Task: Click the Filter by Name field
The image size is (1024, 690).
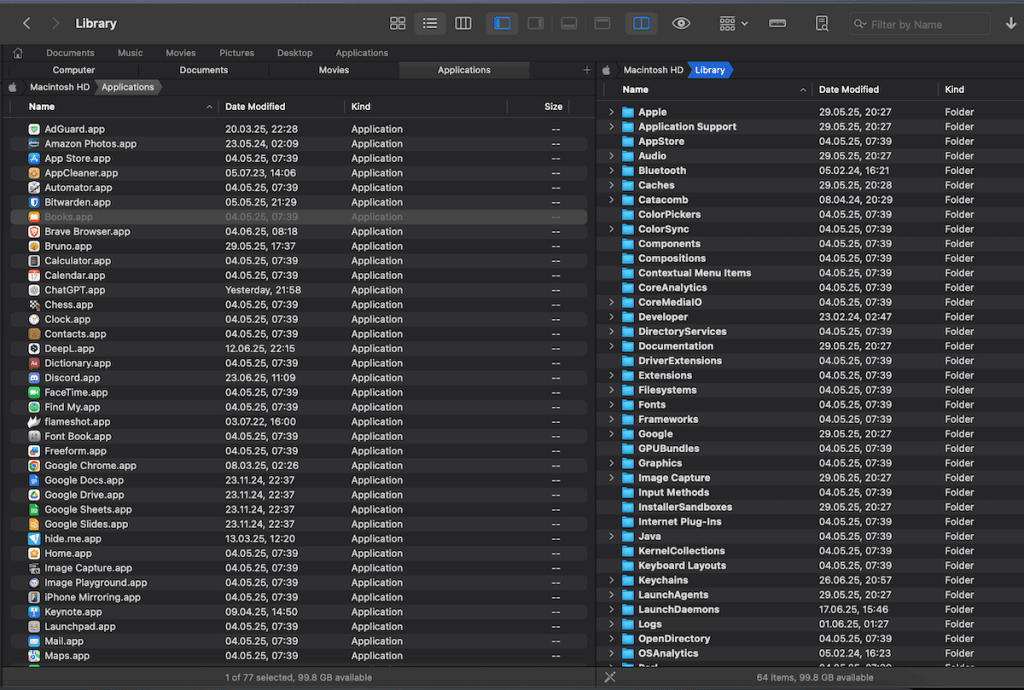Action: coord(920,24)
